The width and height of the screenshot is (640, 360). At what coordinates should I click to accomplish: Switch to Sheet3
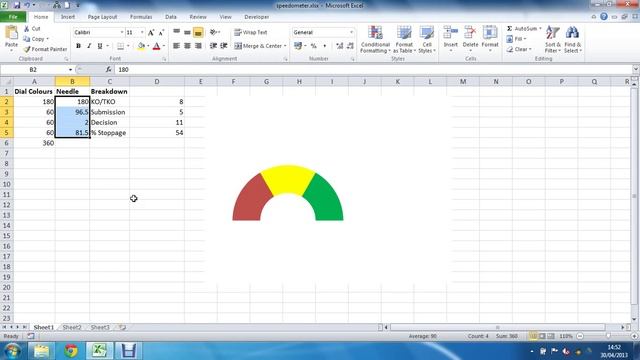coord(100,327)
